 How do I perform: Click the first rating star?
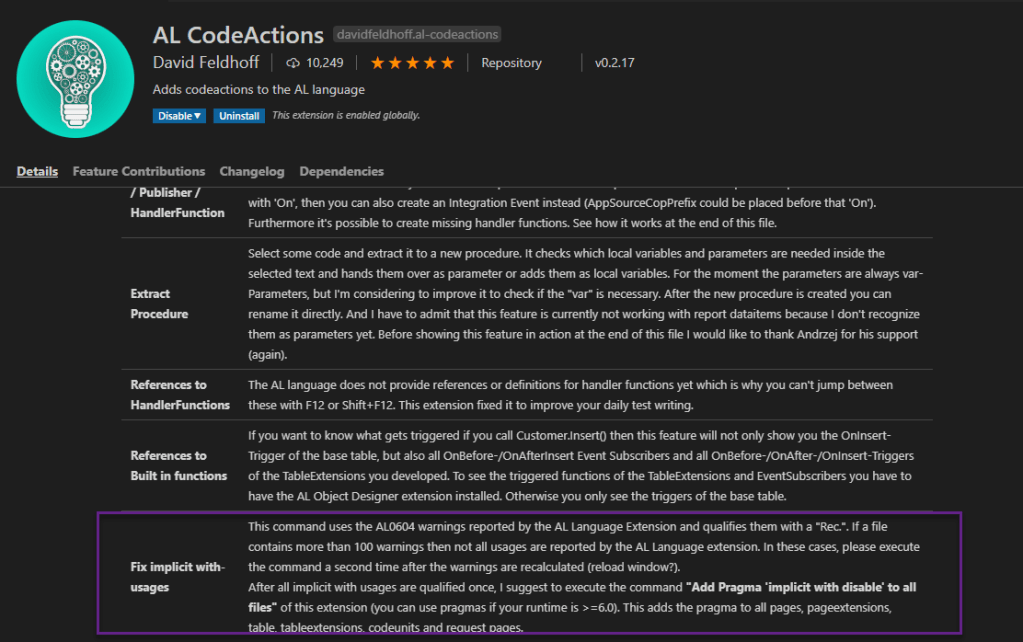[x=378, y=63]
